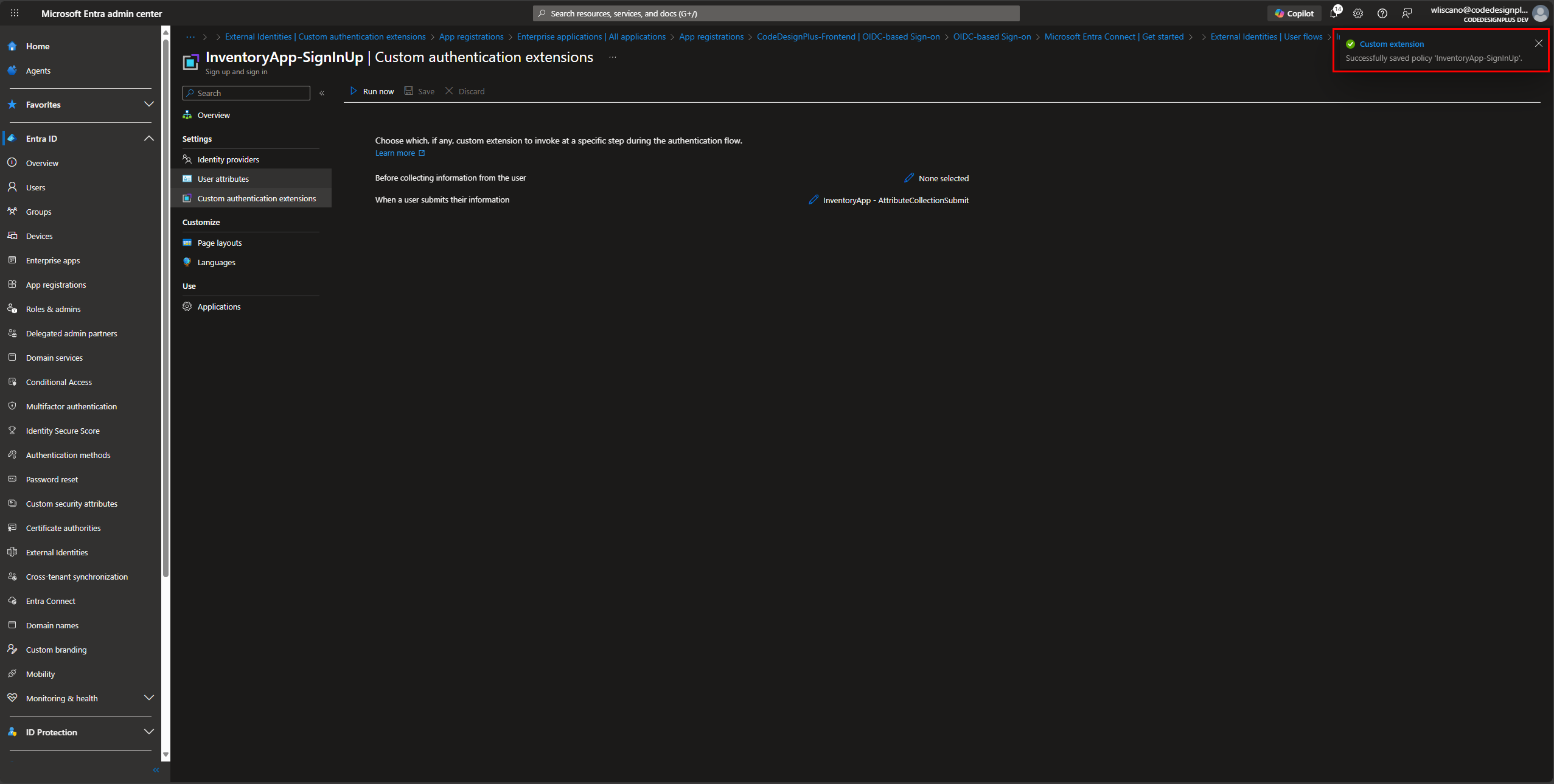Click Authentication methods nav icon
This screenshot has height=784, width=1554.
coord(12,454)
